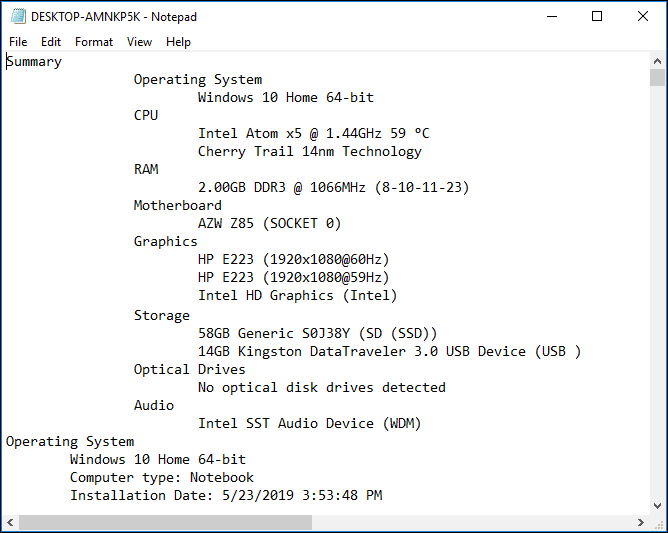668x533 pixels.
Task: Click the vertical scrollbar thumb
Action: [x=657, y=78]
